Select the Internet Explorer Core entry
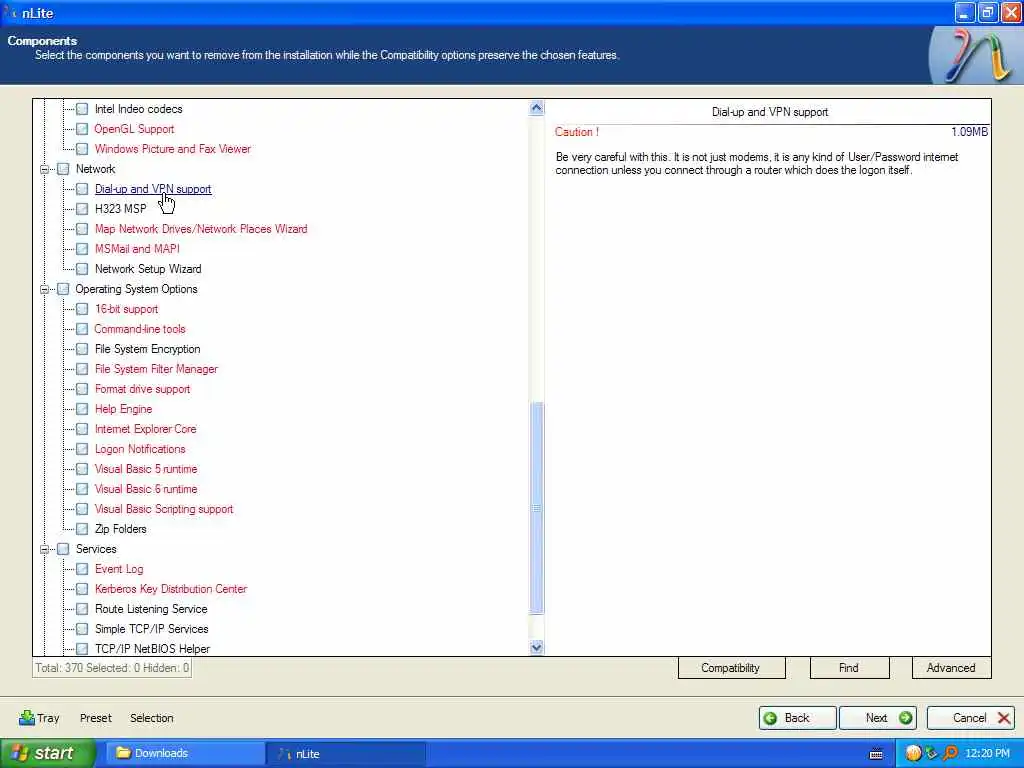This screenshot has width=1024, height=768. [x=146, y=429]
